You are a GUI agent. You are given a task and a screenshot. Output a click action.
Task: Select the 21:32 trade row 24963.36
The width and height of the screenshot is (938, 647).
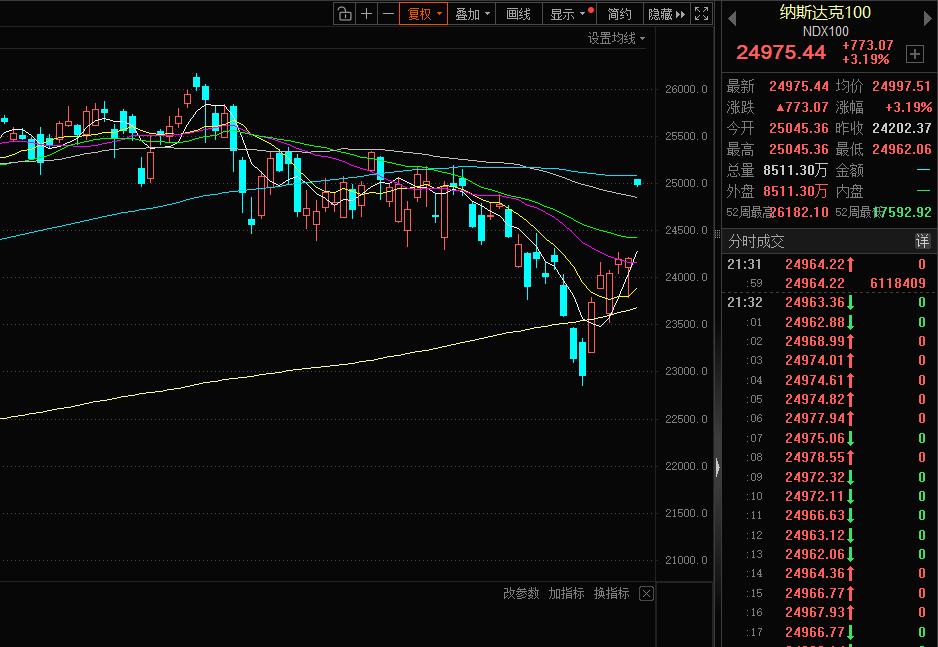coord(829,303)
